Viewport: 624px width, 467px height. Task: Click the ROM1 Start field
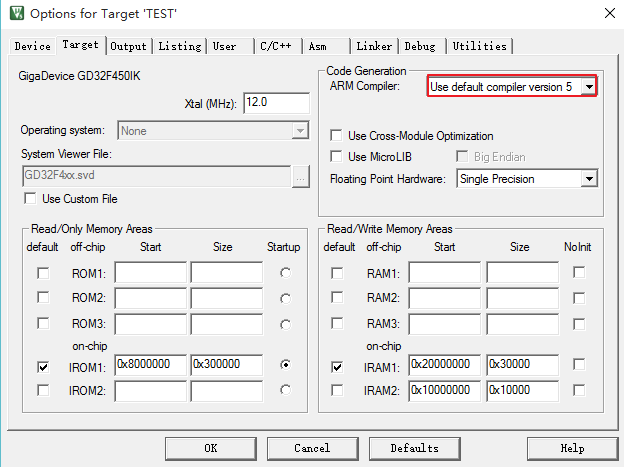coord(150,273)
